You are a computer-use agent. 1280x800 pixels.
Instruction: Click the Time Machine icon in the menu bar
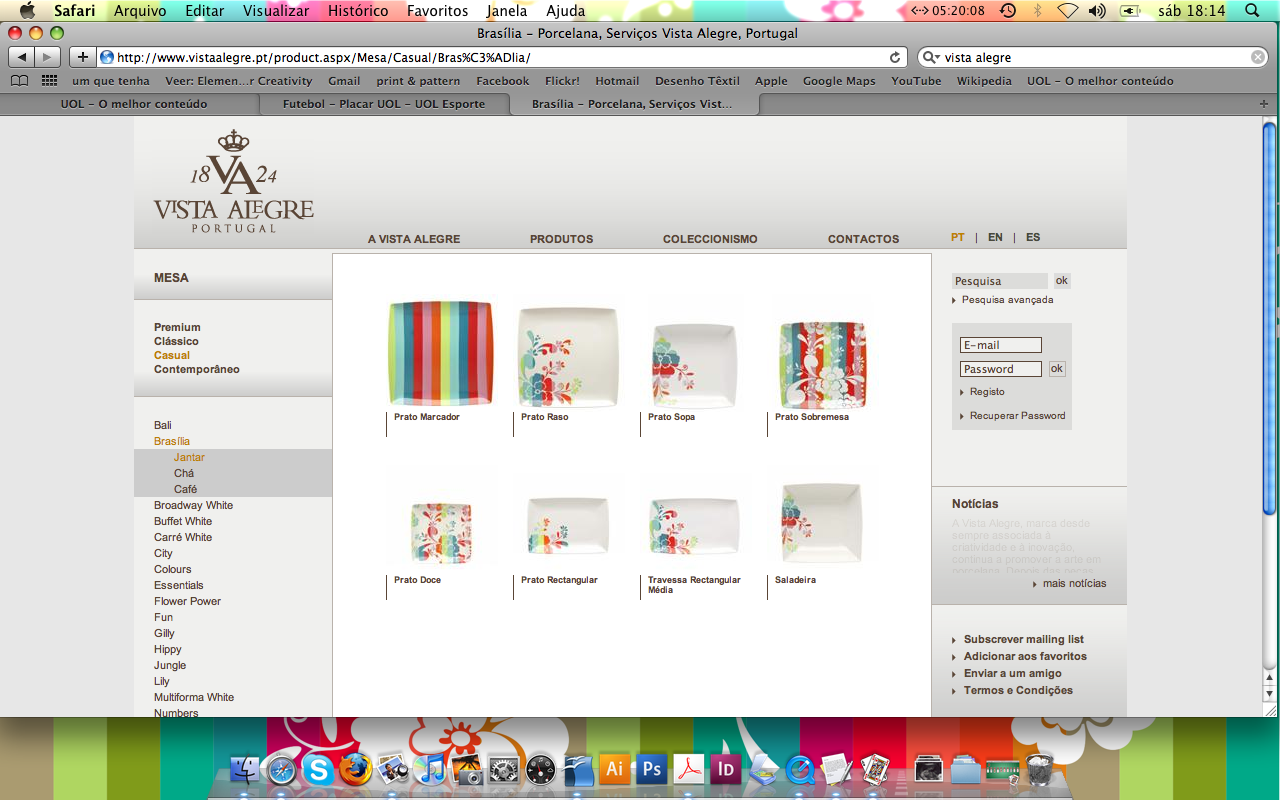point(1008,10)
